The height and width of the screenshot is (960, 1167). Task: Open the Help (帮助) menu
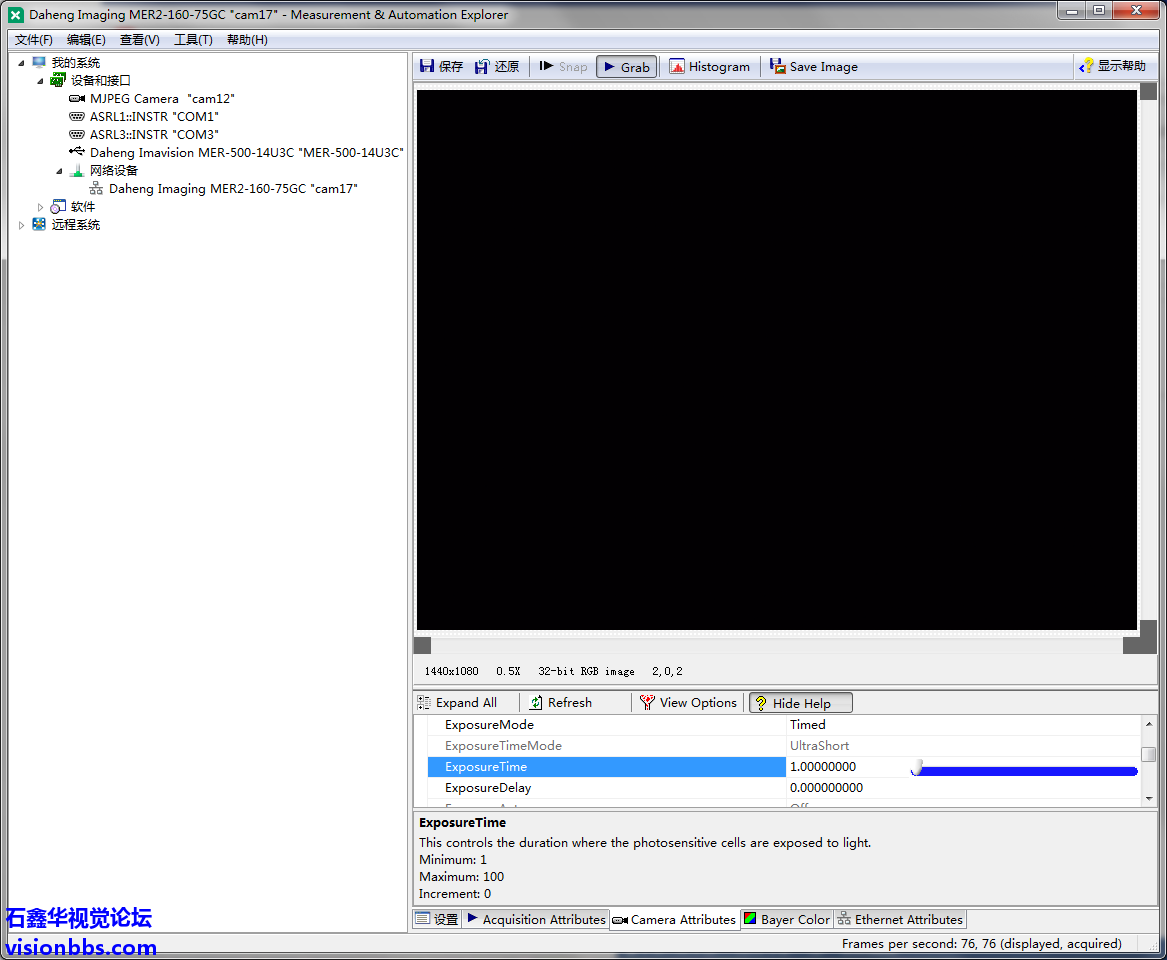[247, 40]
